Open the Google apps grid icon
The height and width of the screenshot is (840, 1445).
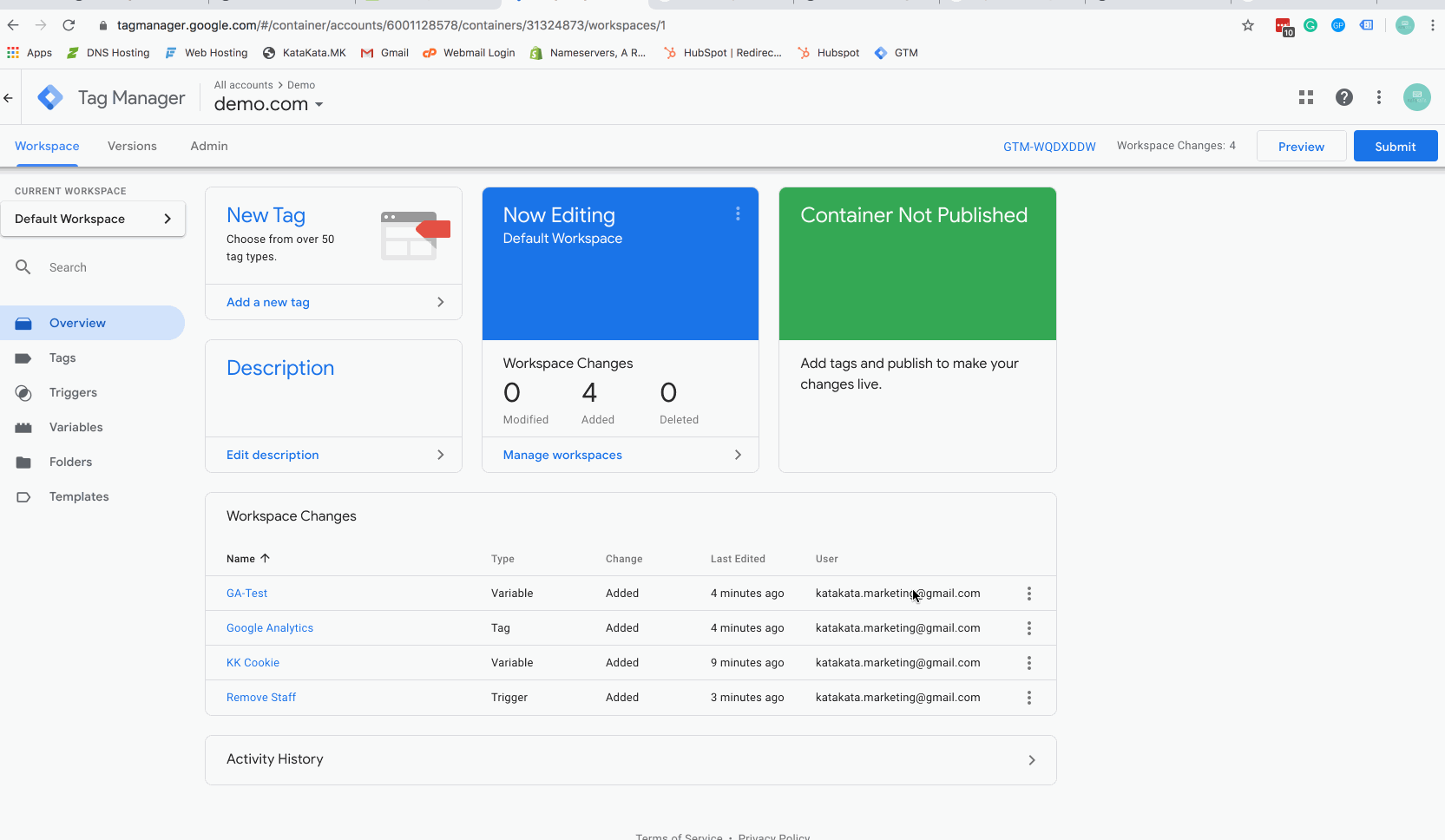point(1305,97)
